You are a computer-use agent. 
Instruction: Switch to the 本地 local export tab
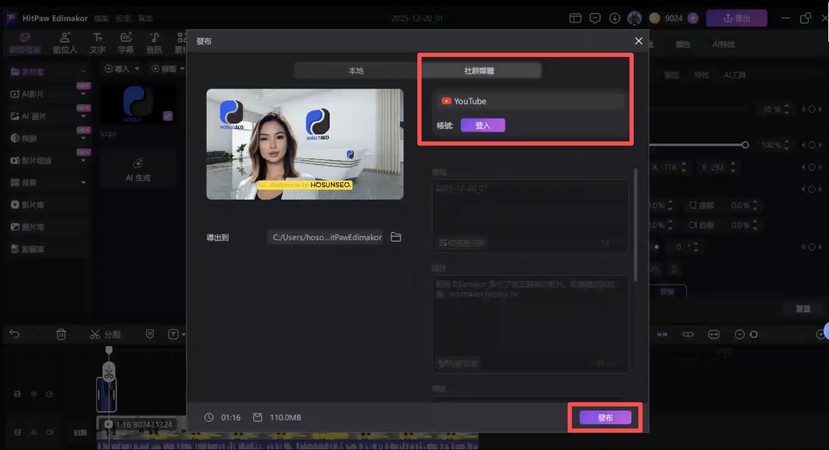coord(356,71)
